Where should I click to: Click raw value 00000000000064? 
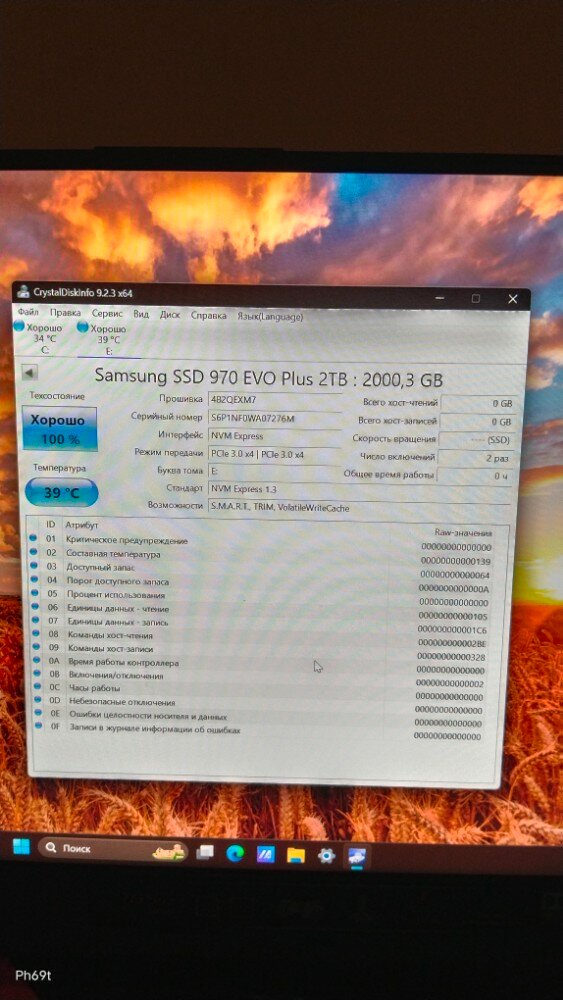coord(455,575)
